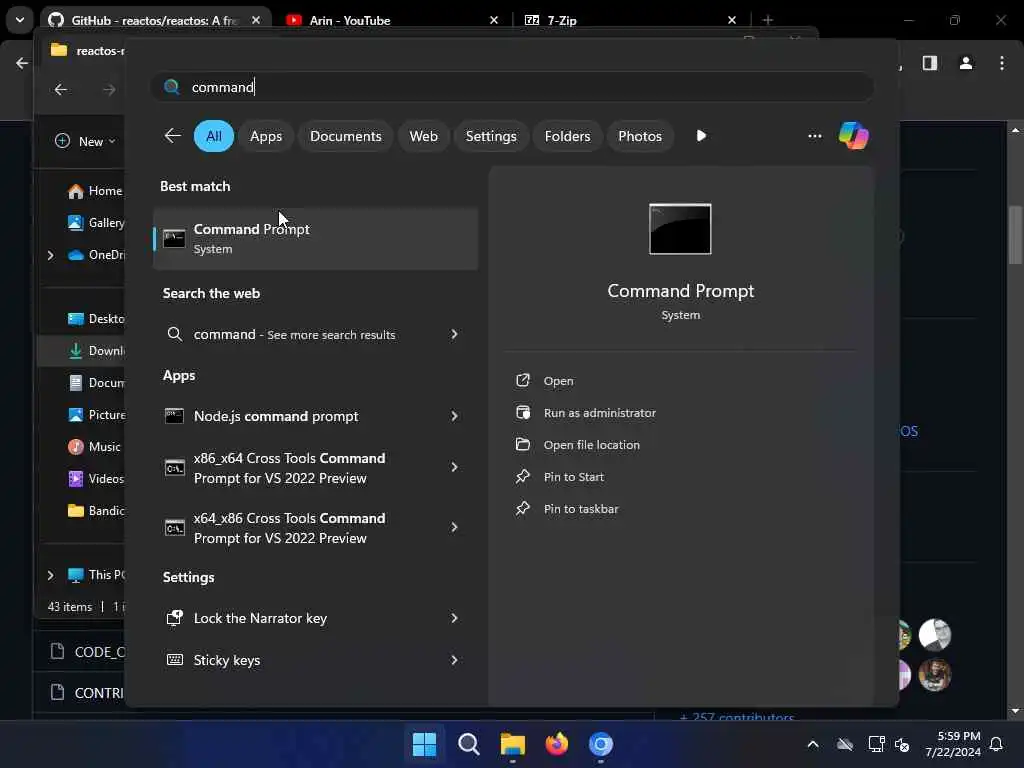This screenshot has width=1024, height=768.
Task: Click the search text field containing 'command'
Action: click(x=512, y=87)
